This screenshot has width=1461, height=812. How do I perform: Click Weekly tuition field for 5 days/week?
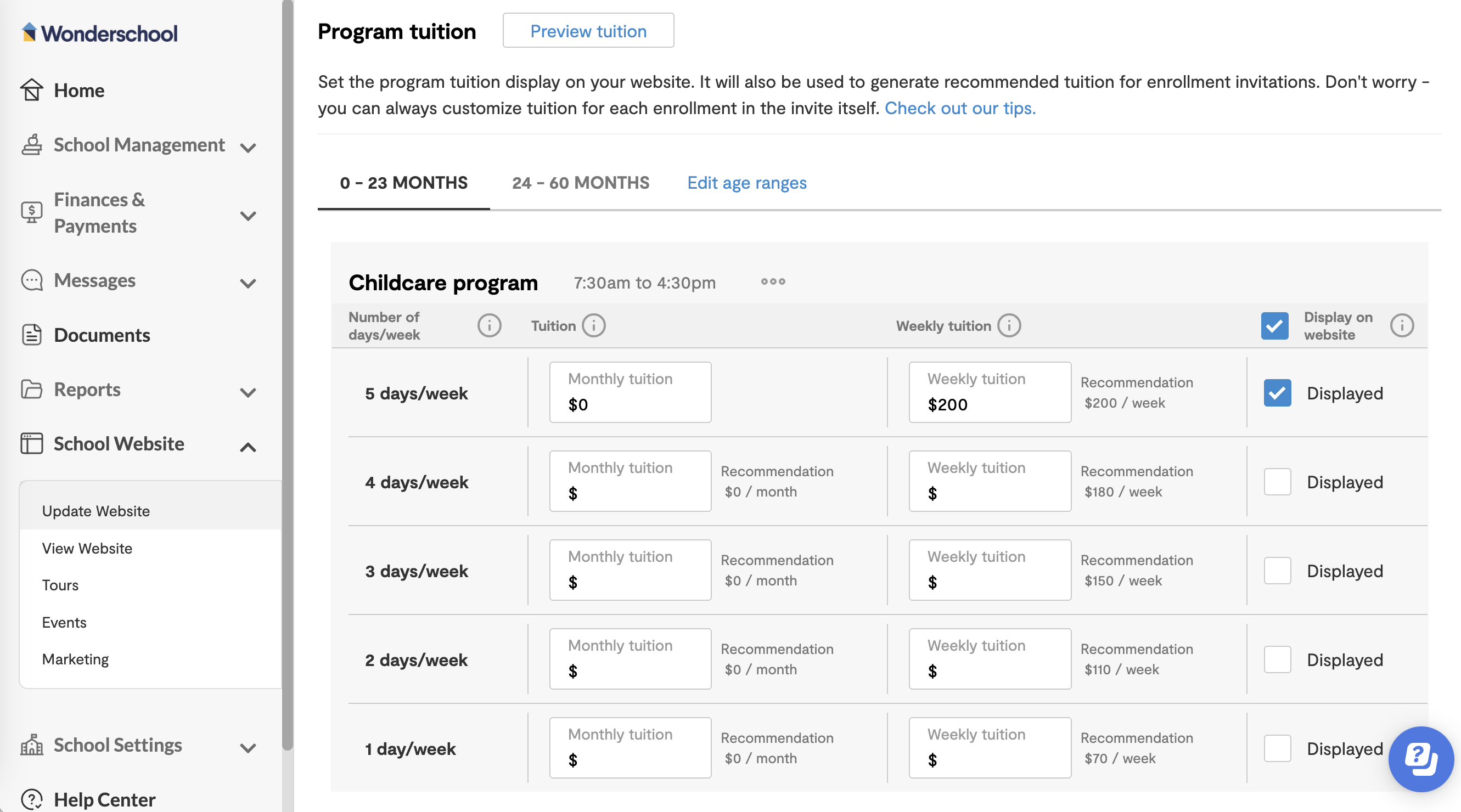(x=990, y=392)
